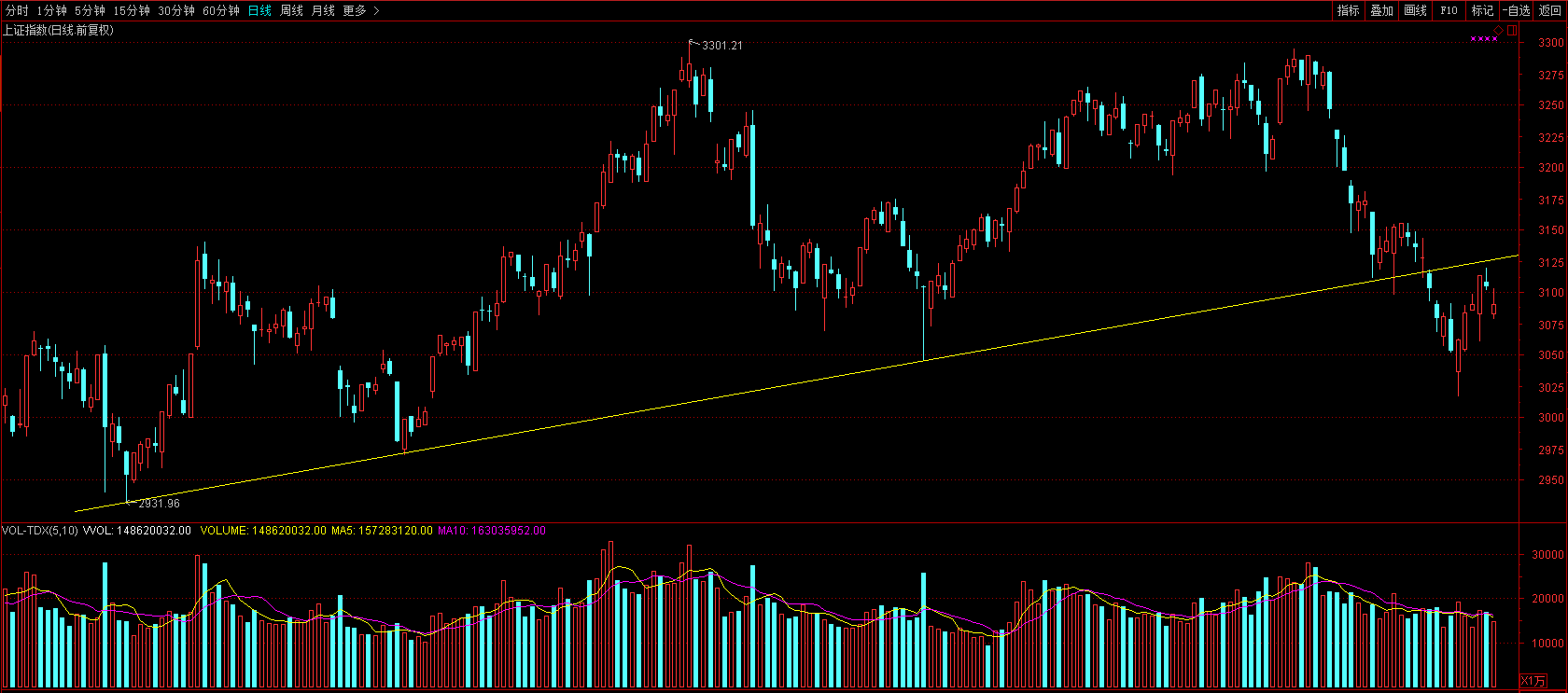Select the 5分钟 period tab
Image resolution: width=1568 pixels, height=693 pixels.
pyautogui.click(x=90, y=10)
